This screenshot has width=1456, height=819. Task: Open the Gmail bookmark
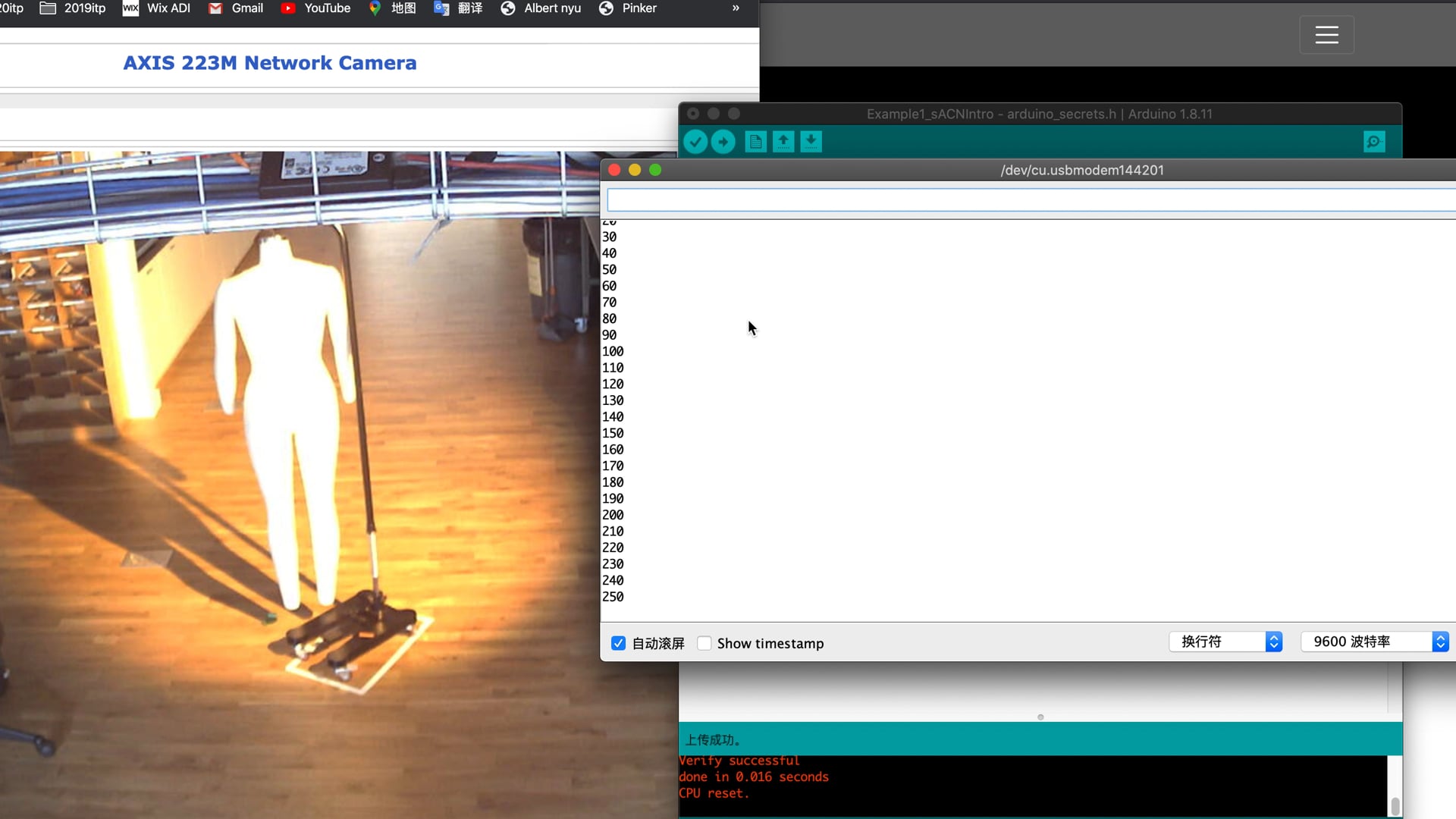[x=236, y=8]
